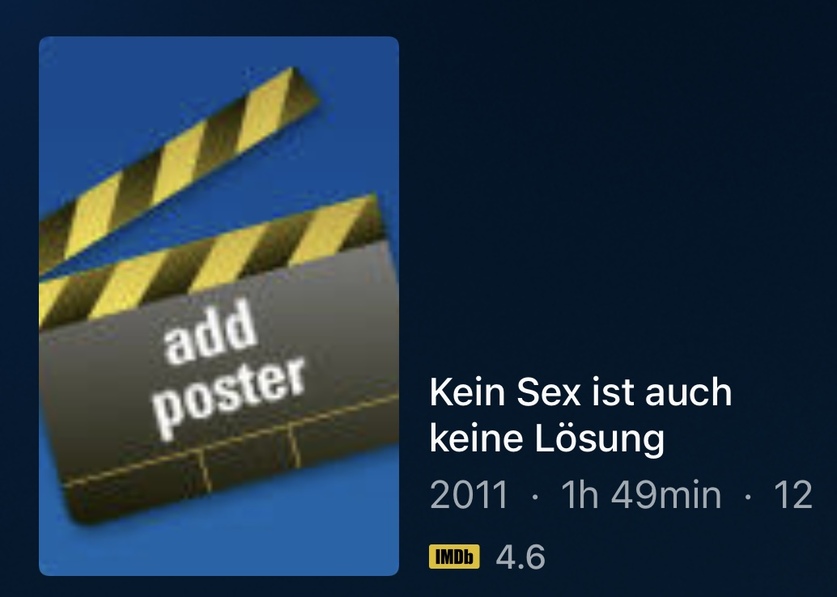Click the word "poster" on the slate
The width and height of the screenshot is (837, 597).
[228, 397]
